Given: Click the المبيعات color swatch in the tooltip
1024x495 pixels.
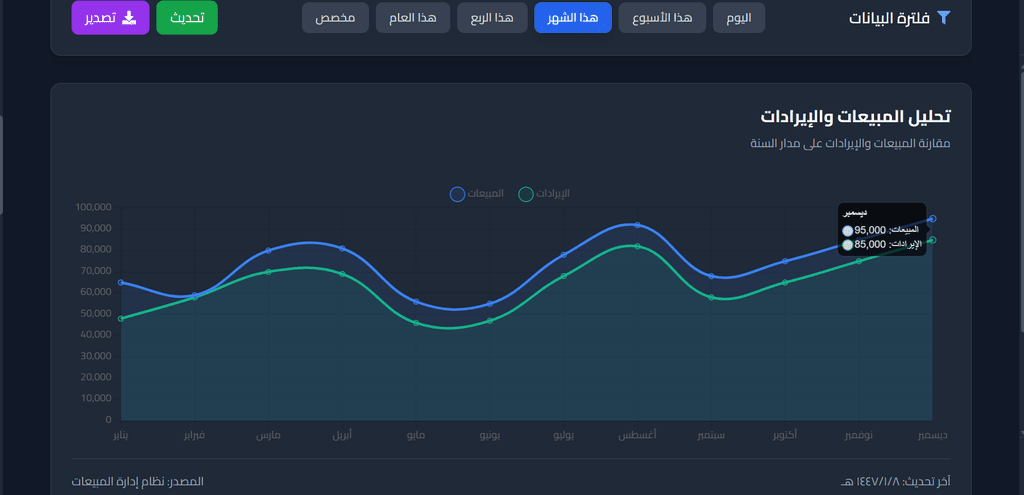Looking at the screenshot, I should click(848, 231).
